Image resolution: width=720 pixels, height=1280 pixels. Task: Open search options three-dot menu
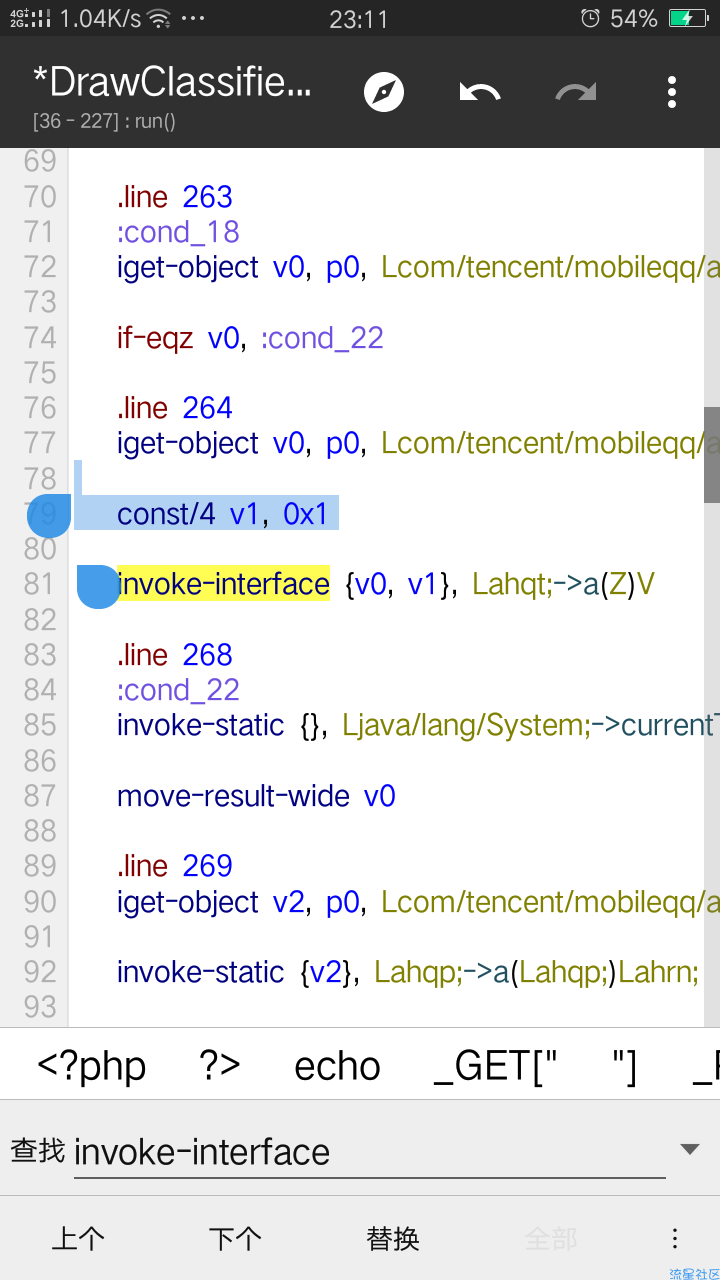[675, 1238]
